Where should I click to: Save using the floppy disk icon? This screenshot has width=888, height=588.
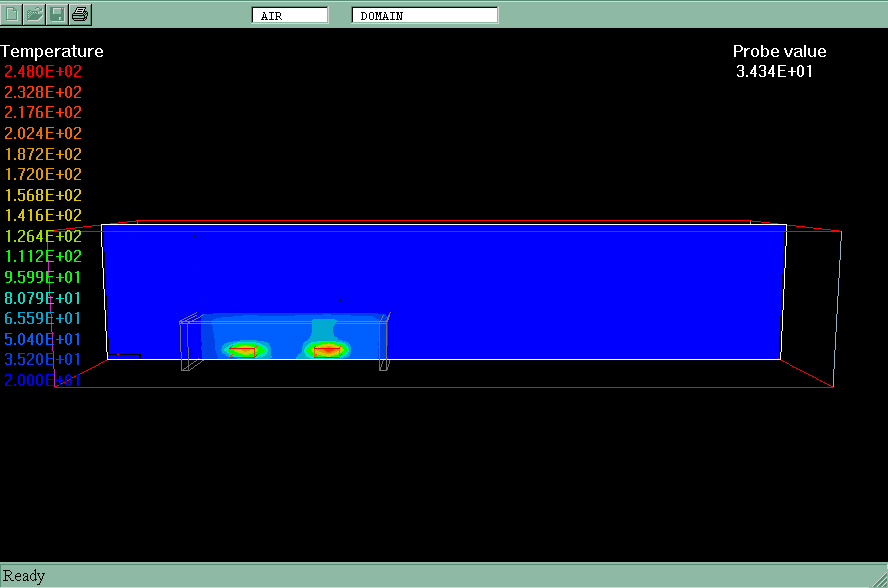(x=58, y=14)
